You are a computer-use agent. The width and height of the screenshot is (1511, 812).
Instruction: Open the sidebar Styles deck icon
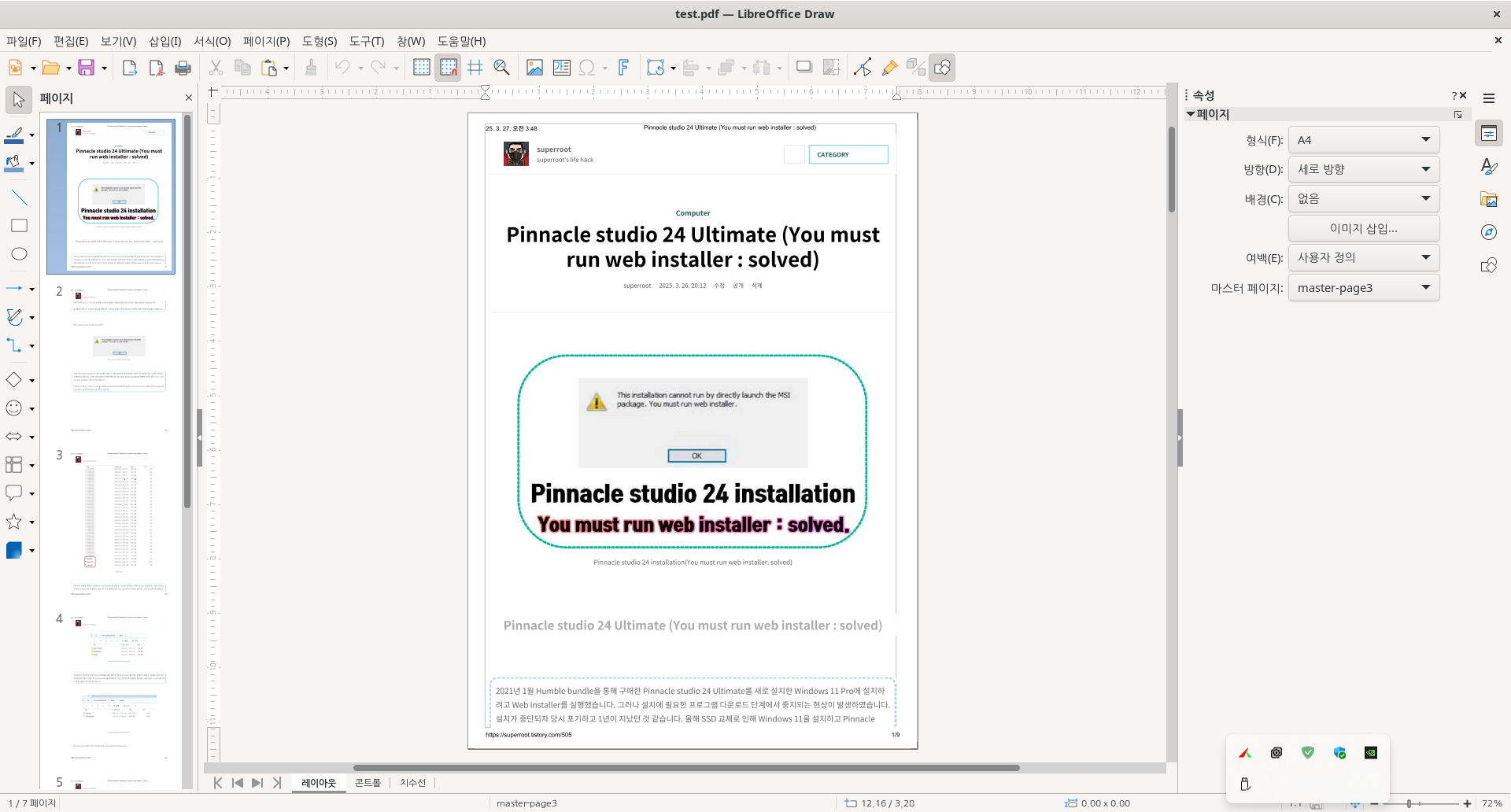coord(1489,166)
